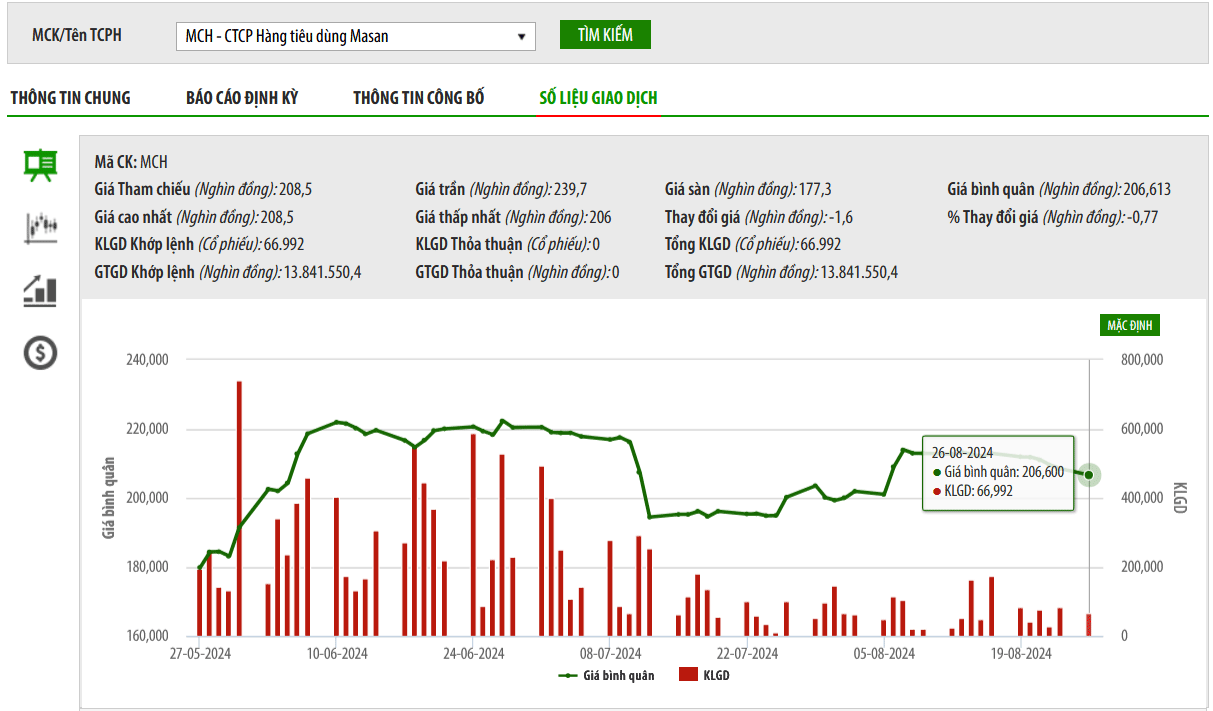The image size is (1213, 711).
Task: Expand the stock selector dropdown arrow
Action: [521, 37]
